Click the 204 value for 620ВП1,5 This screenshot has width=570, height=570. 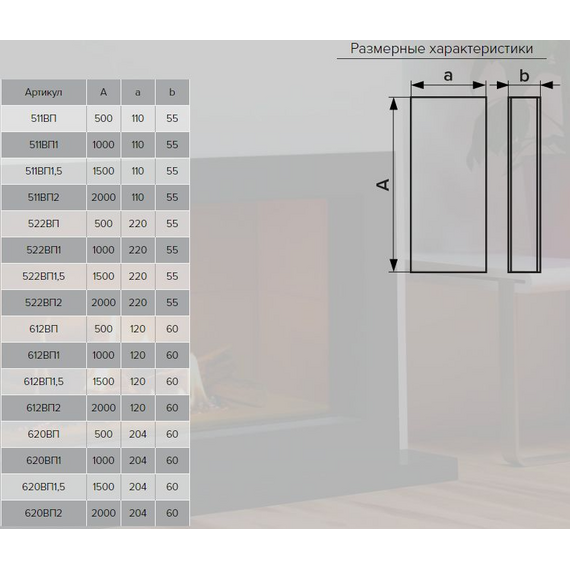[138, 487]
